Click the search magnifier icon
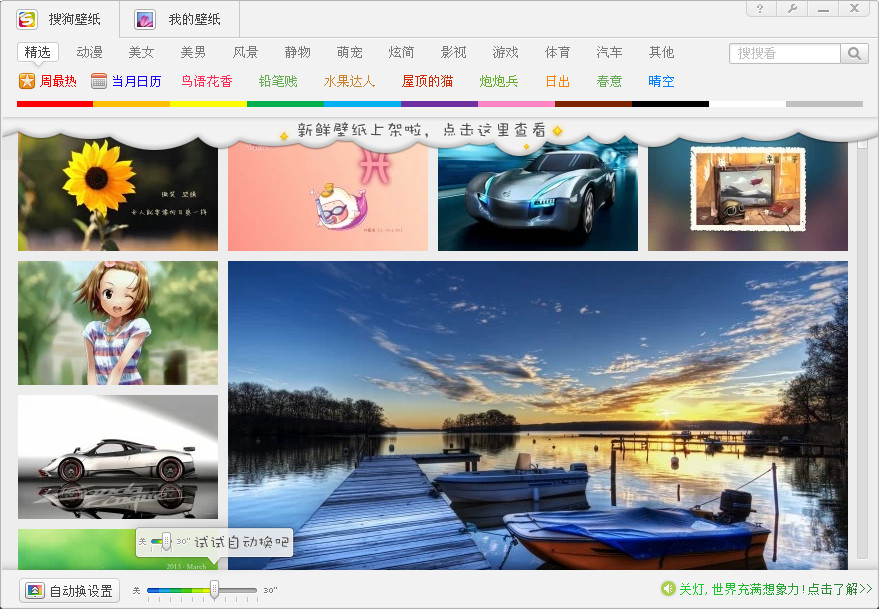Viewport: 879px width, 609px height. [856, 53]
